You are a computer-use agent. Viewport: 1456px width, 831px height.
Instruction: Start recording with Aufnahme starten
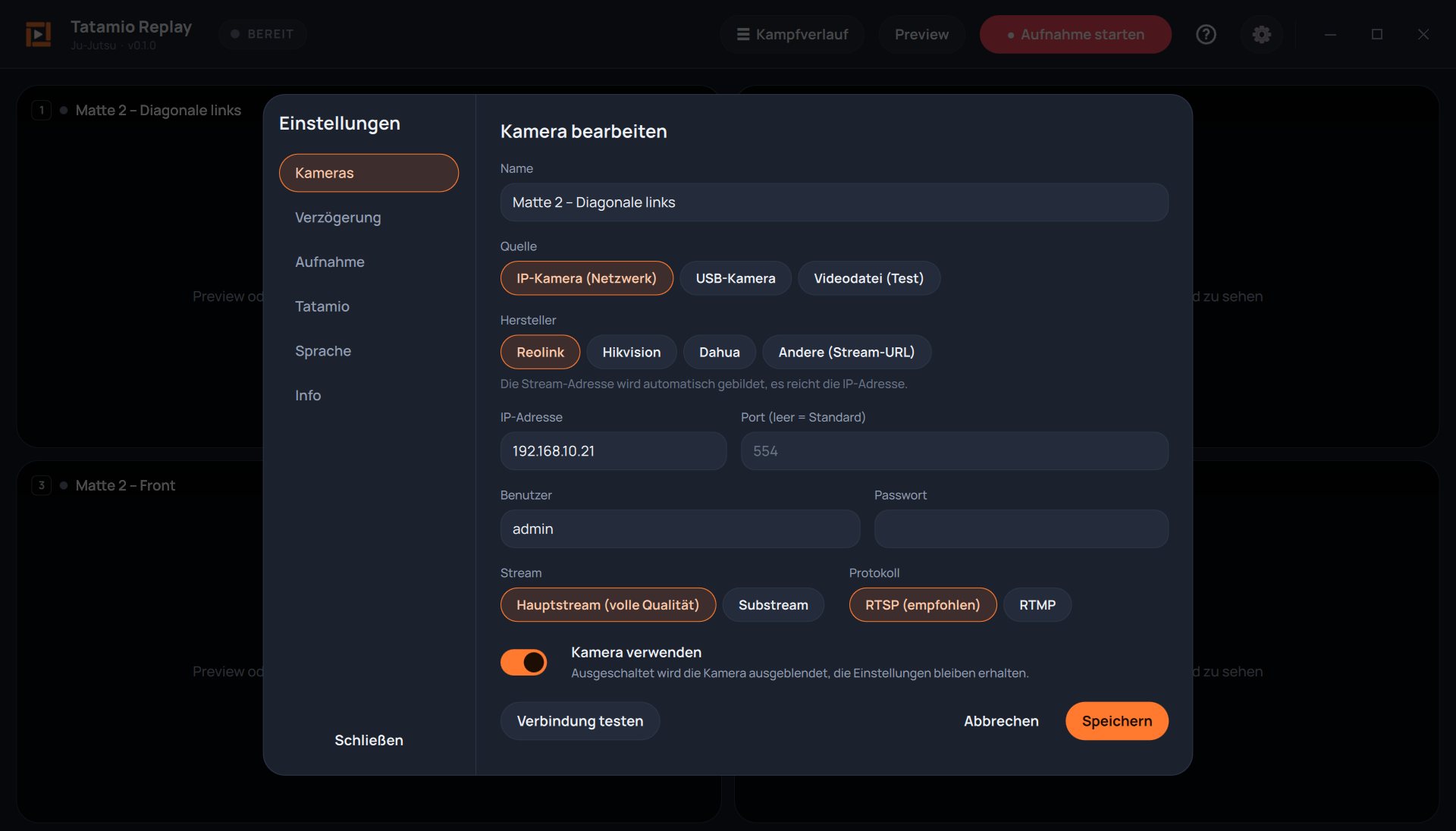[1075, 34]
